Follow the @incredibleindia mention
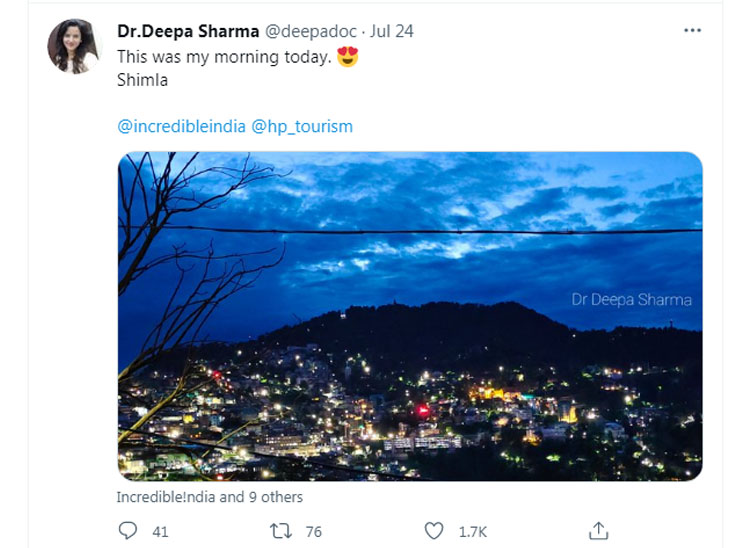This screenshot has height=548, width=730. coord(182,126)
